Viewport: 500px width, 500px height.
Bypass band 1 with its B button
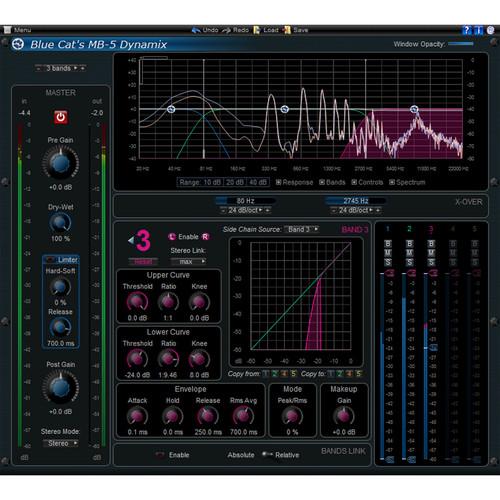coord(388,244)
